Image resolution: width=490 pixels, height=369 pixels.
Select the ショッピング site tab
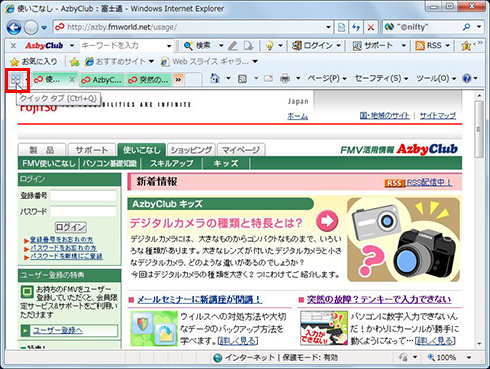(191, 150)
